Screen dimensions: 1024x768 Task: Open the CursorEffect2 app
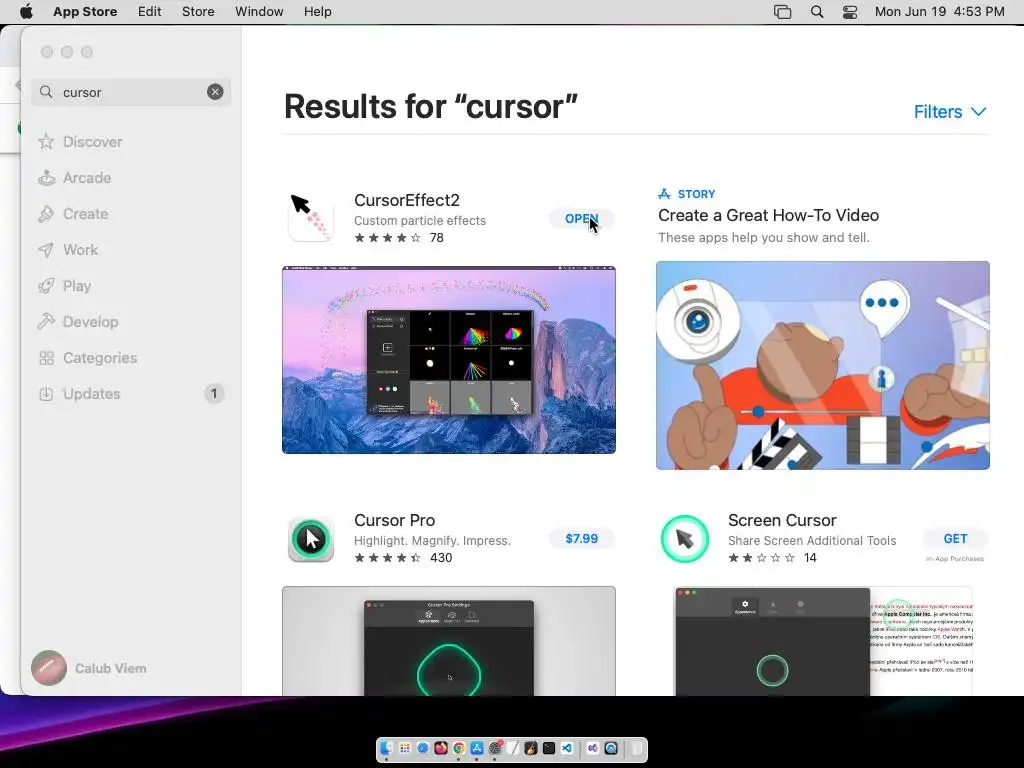[581, 219]
